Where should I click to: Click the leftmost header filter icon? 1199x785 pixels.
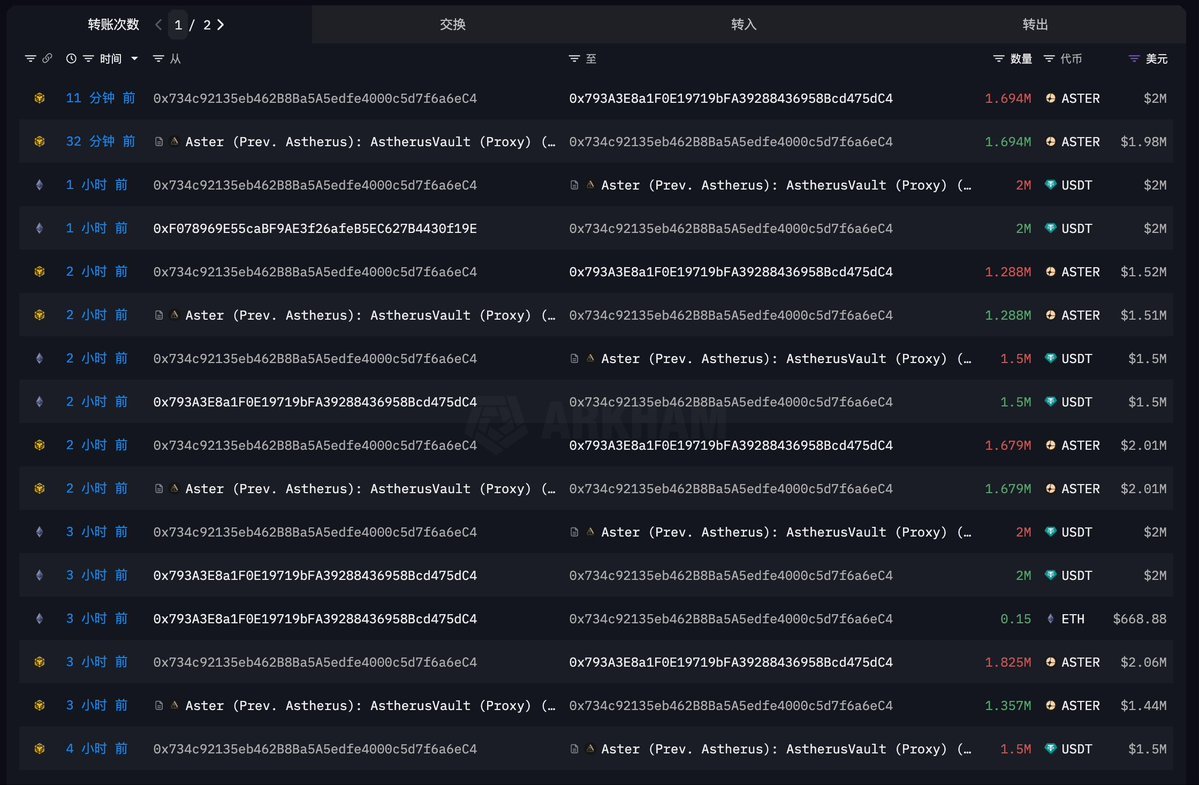coord(31,59)
